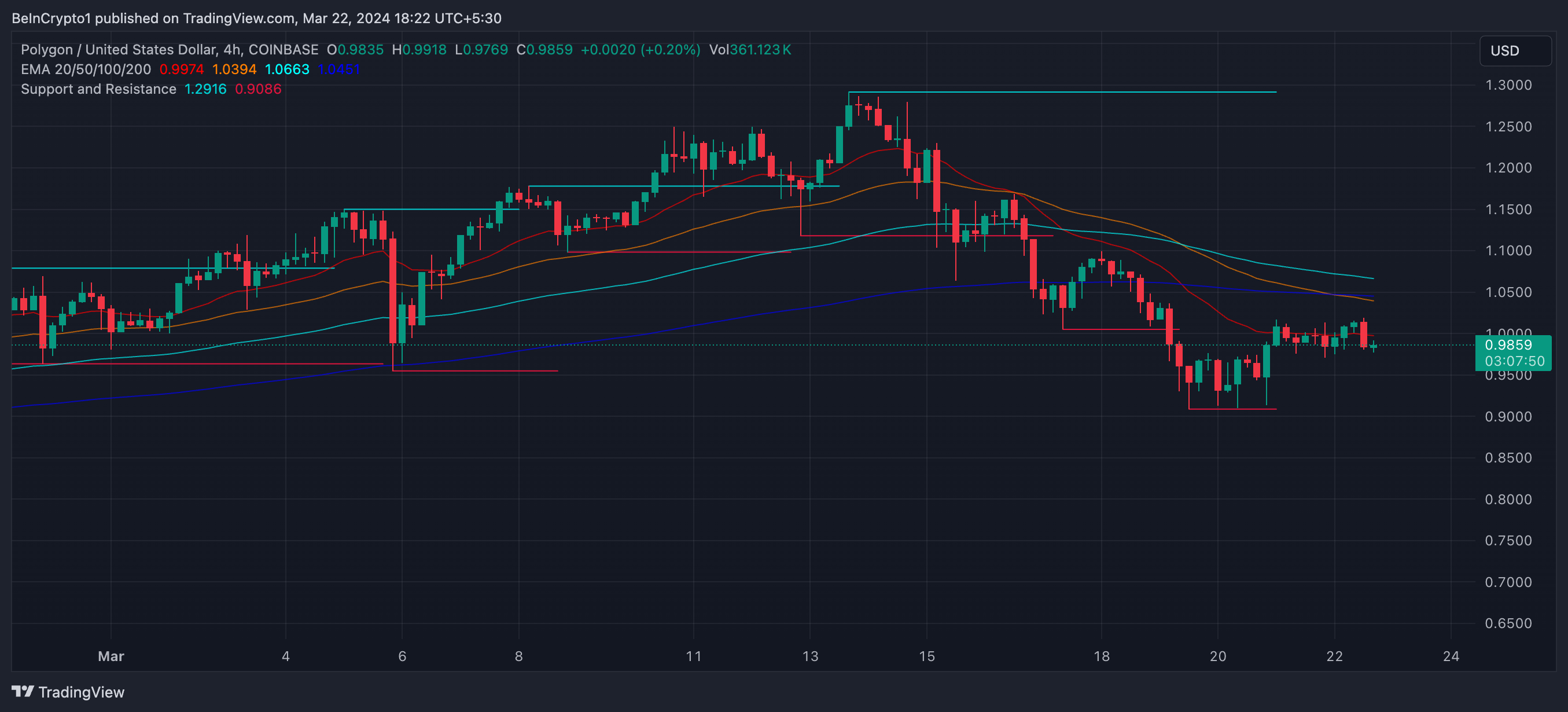Click the EMA 20/50/100/200 indicator legend
The image size is (1568, 712).
[x=85, y=69]
